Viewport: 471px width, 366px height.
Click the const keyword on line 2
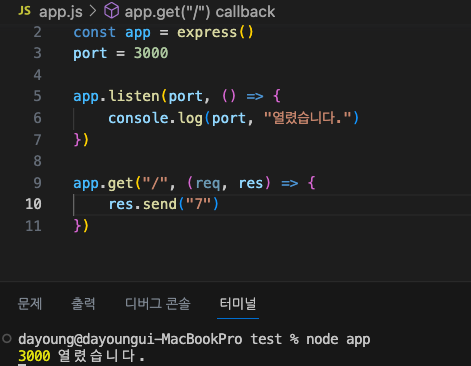(x=95, y=32)
